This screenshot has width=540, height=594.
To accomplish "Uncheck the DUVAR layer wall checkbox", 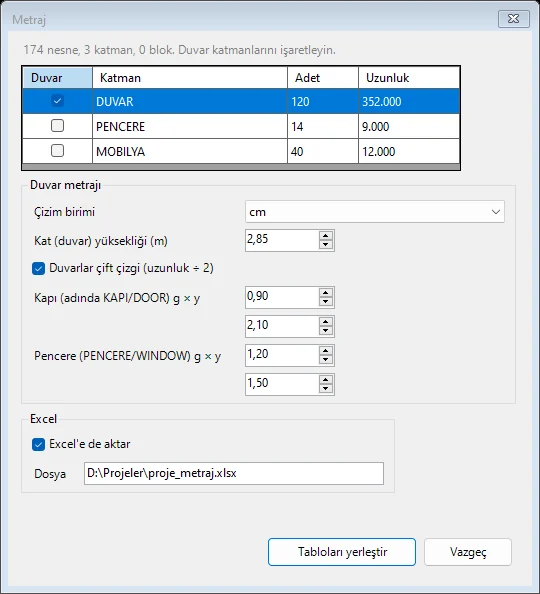I will [x=58, y=101].
